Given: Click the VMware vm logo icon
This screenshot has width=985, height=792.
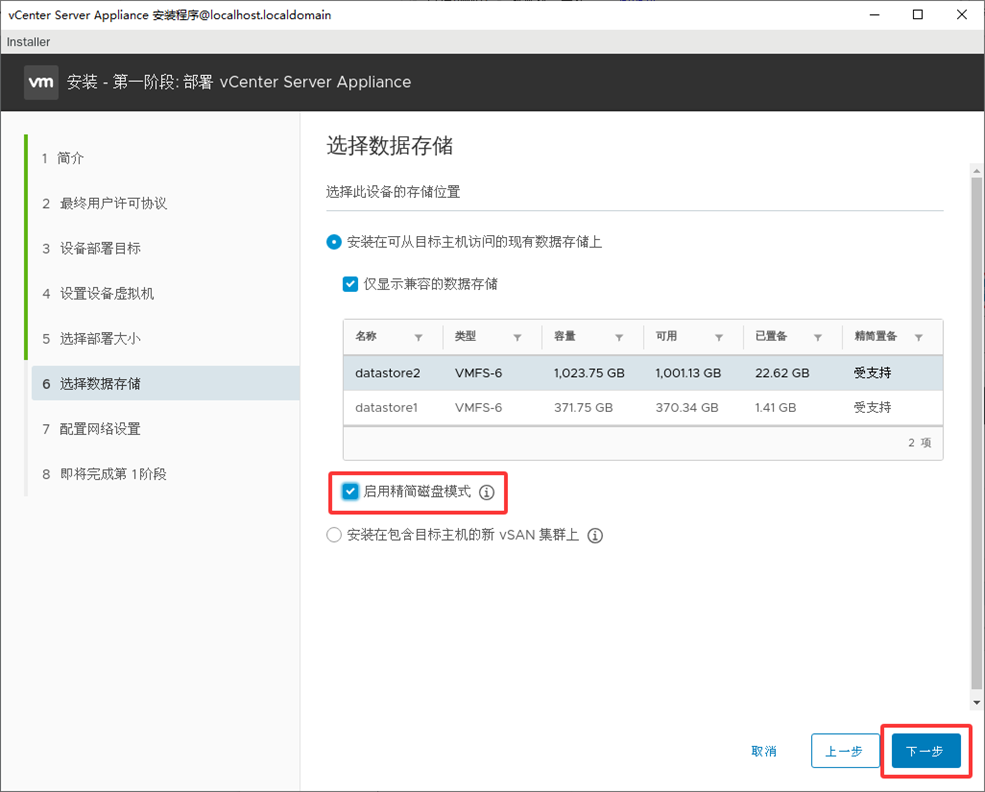Looking at the screenshot, I should [x=41, y=82].
